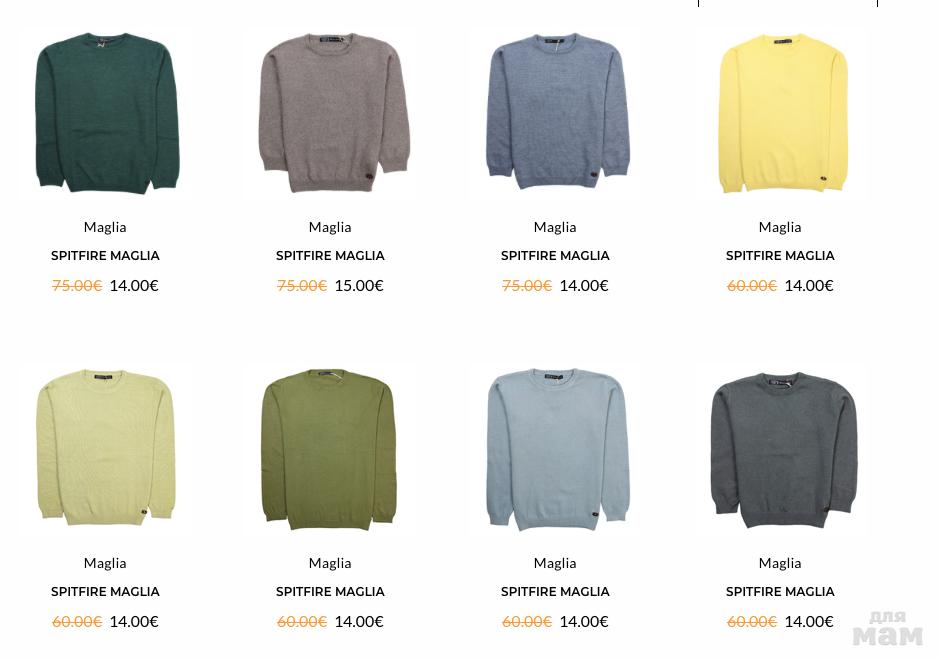The width and height of the screenshot is (938, 660).
Task: Open the dark green sweater product image
Action: coord(105,111)
